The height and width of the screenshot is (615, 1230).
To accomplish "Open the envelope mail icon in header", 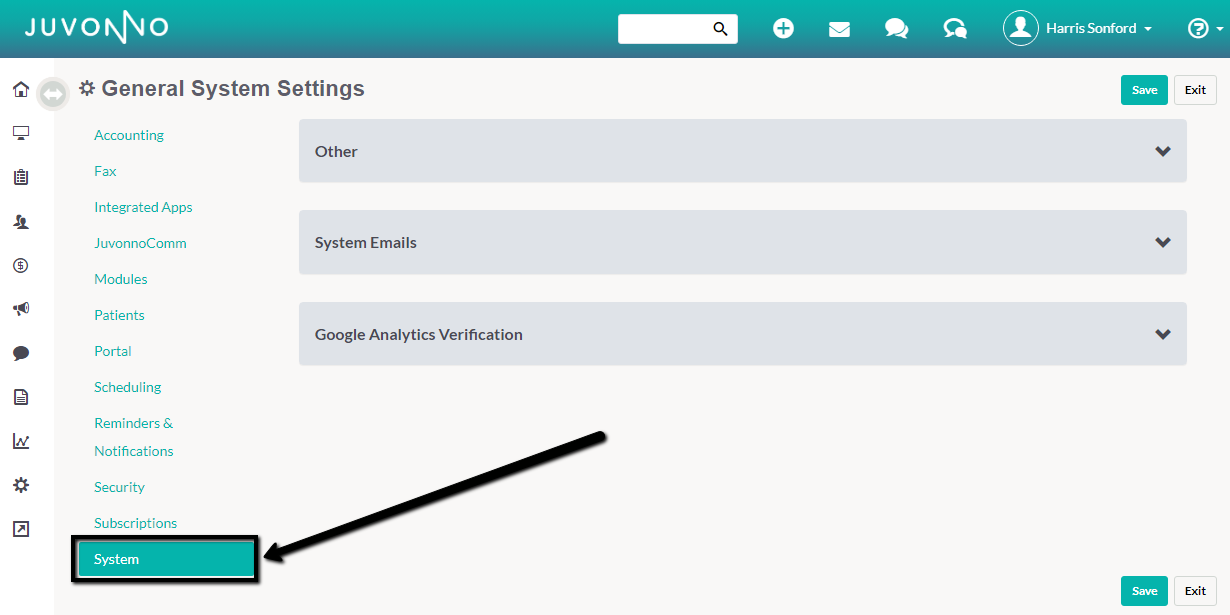I will pos(839,29).
